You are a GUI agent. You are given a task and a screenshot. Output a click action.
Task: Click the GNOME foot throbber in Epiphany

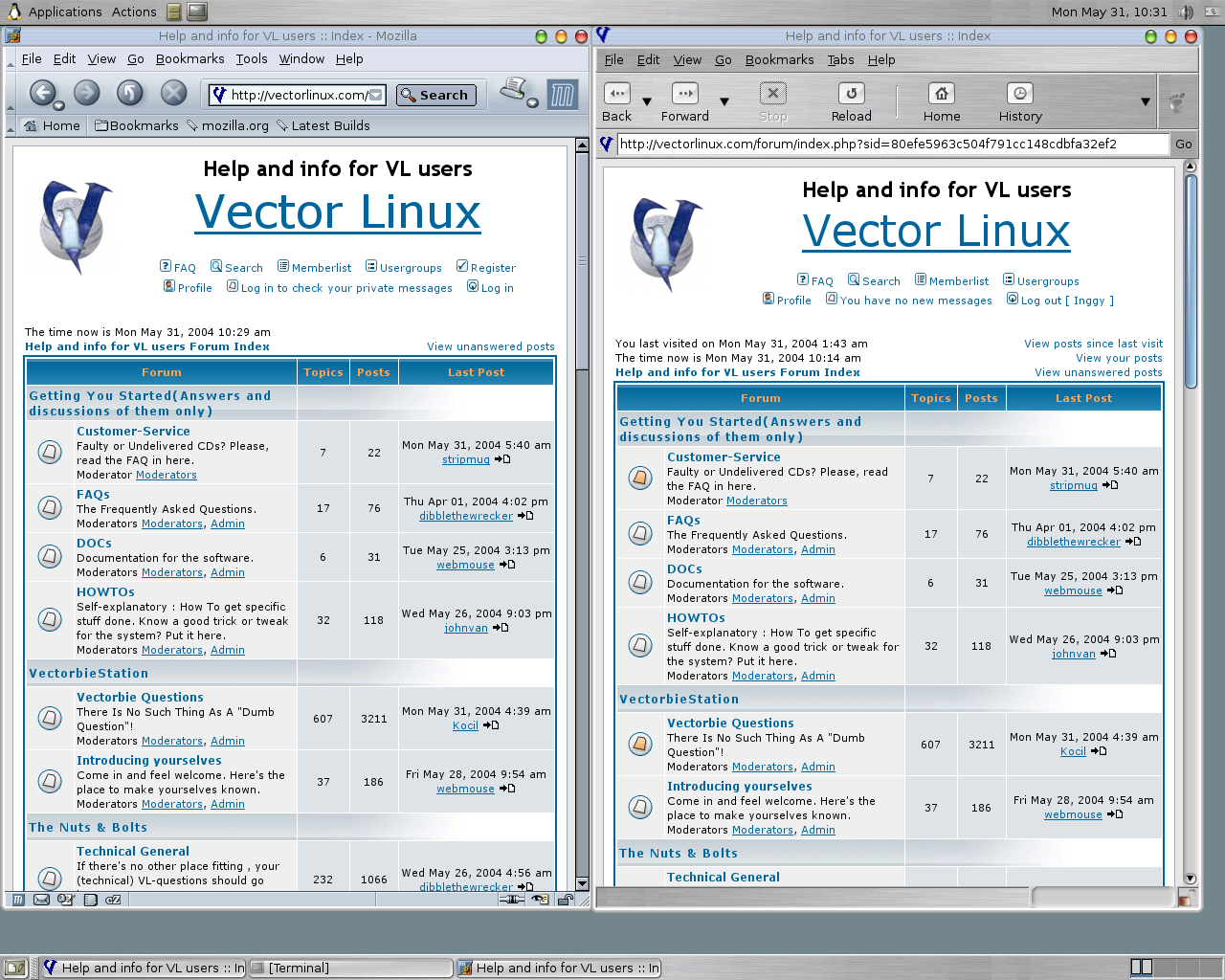point(1177,101)
